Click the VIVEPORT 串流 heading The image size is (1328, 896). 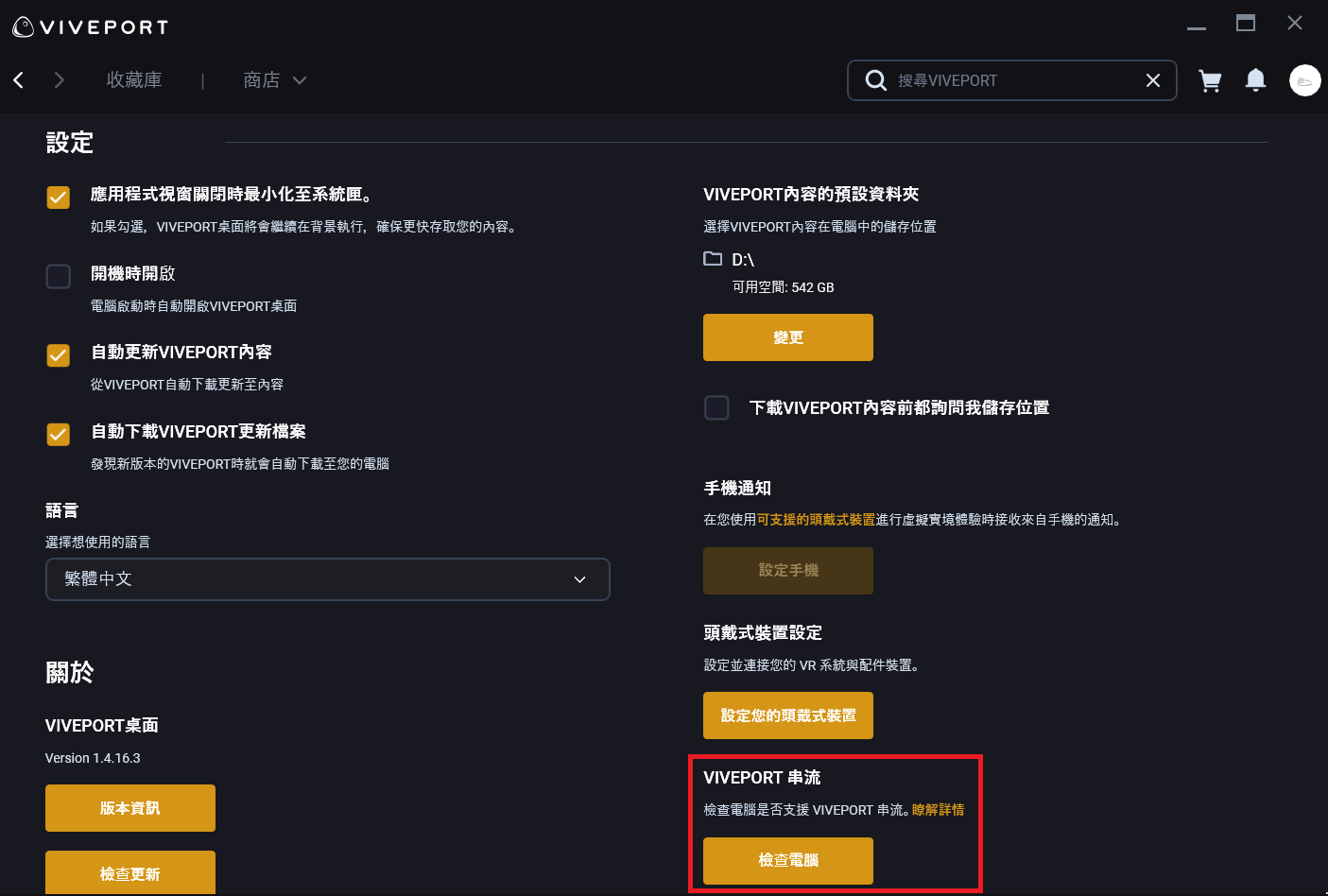click(762, 778)
